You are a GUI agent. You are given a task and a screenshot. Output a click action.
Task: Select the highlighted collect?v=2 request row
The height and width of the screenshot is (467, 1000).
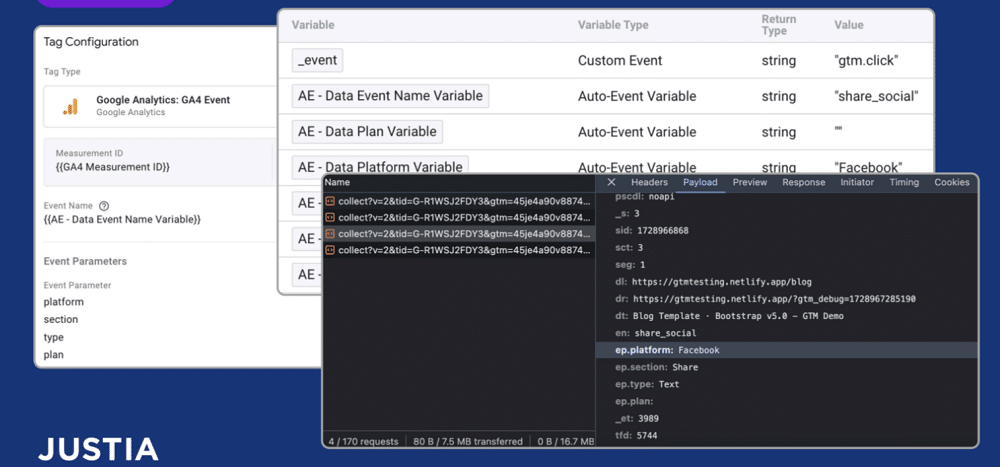tap(459, 234)
